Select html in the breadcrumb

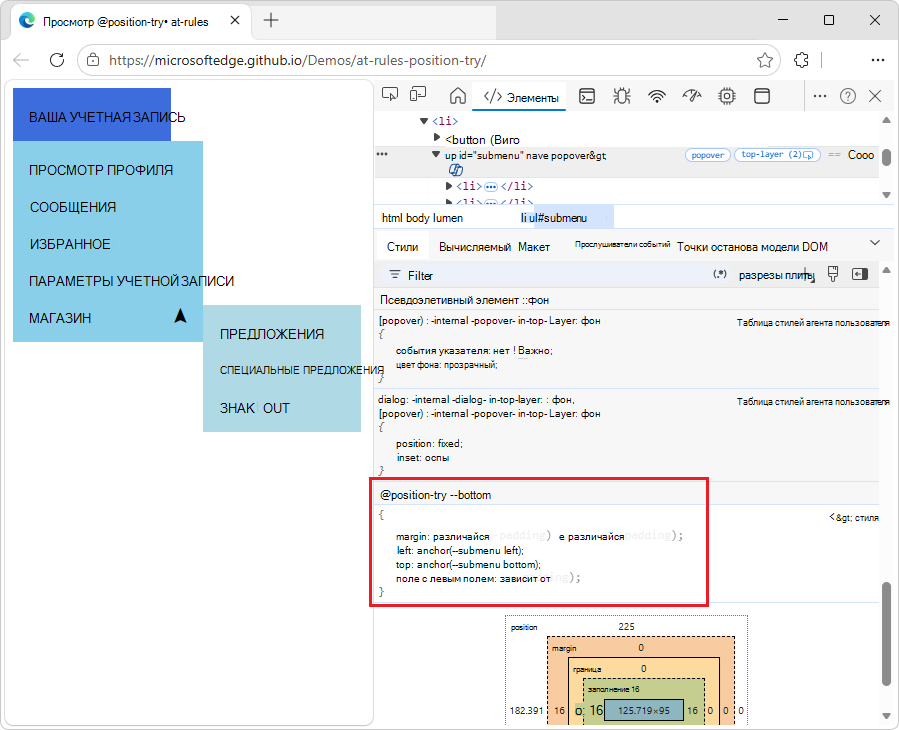click(392, 218)
